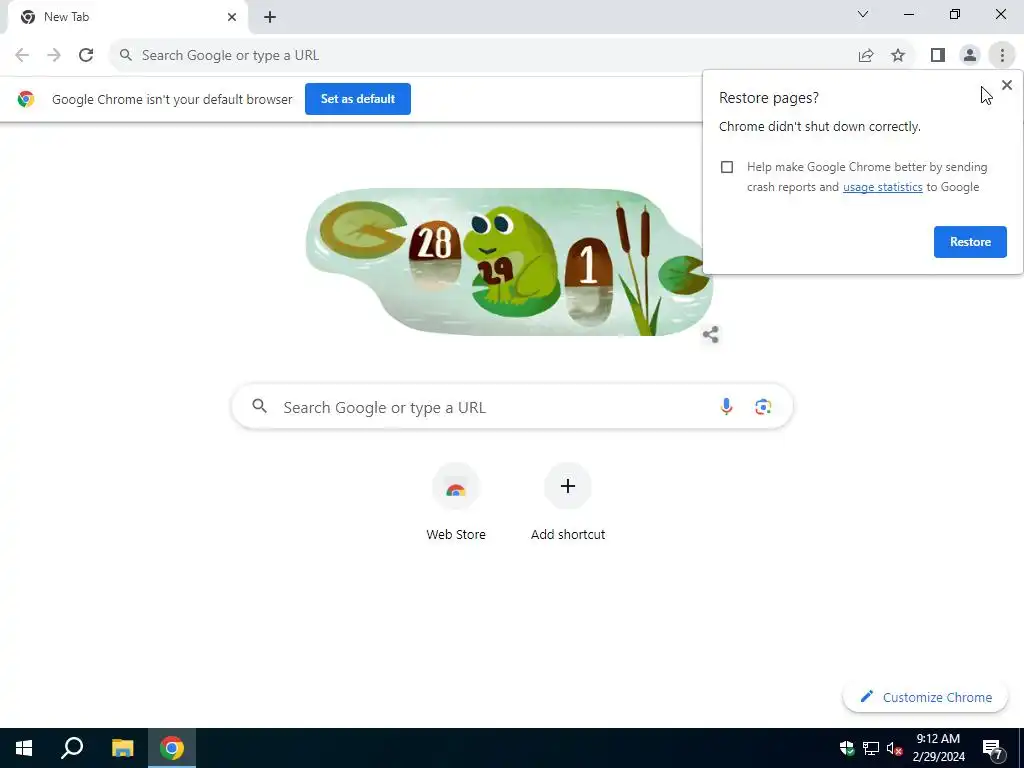
Task: Open the side panel icon
Action: [x=938, y=56]
